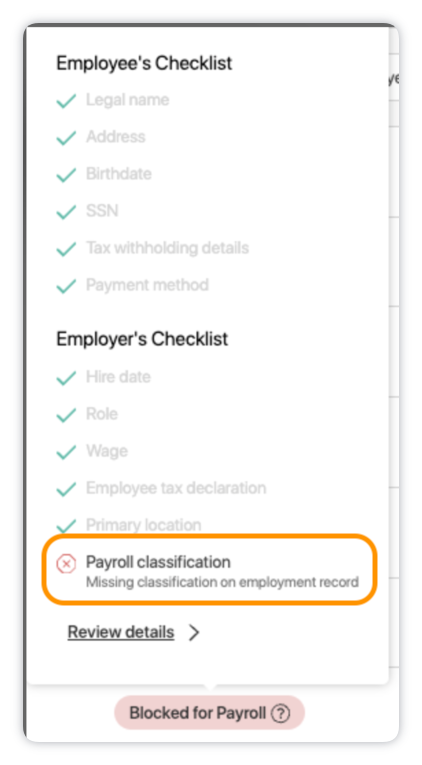Click the checkmark icon next to Address

[66, 138]
